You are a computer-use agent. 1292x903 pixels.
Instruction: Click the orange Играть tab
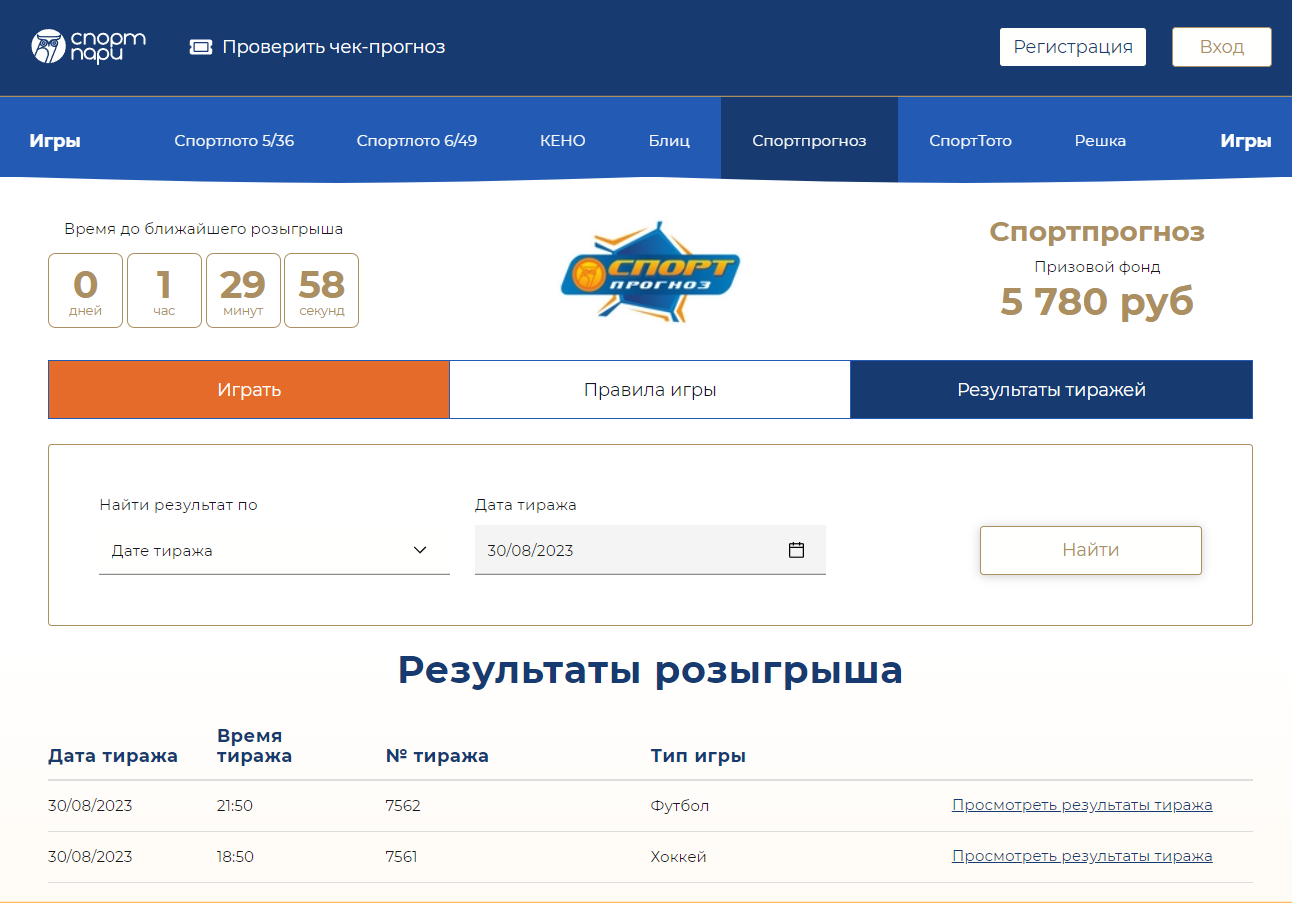point(249,390)
